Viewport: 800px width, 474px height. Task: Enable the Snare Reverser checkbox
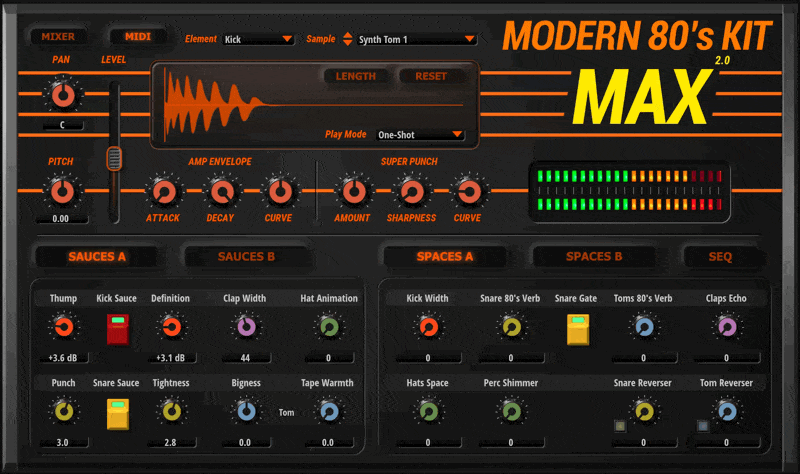click(x=620, y=427)
